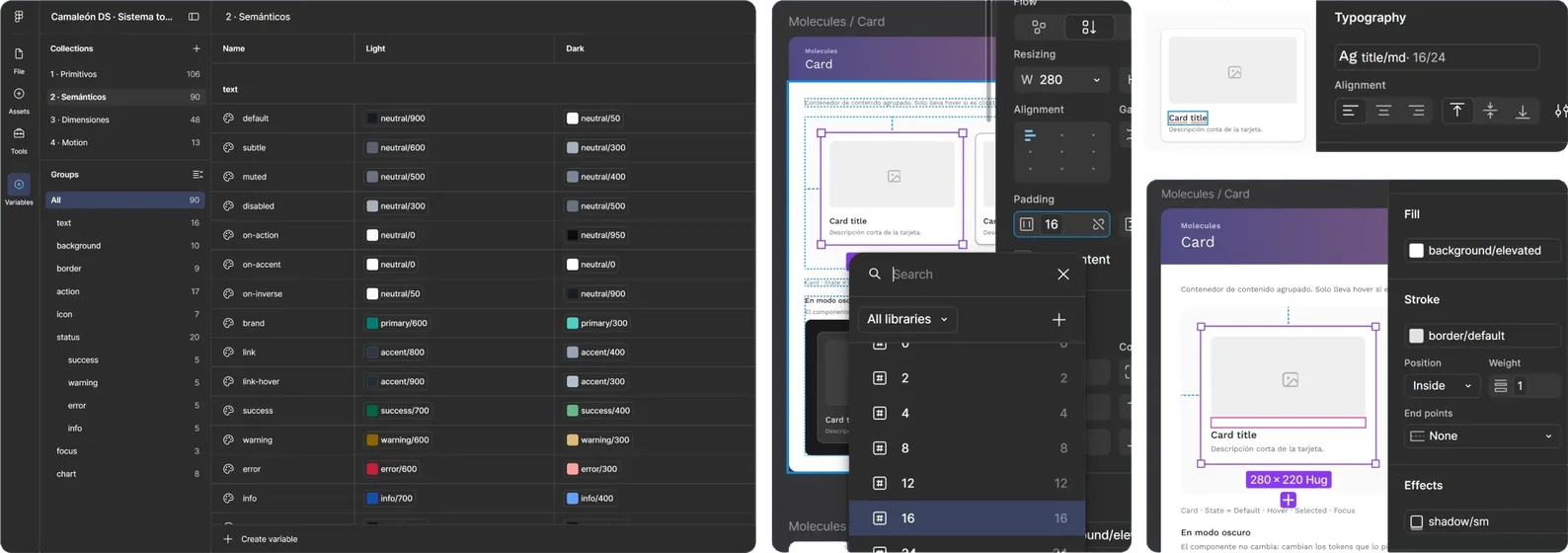Align text to bottom vertically
The height and width of the screenshot is (553, 1568).
(x=1523, y=111)
